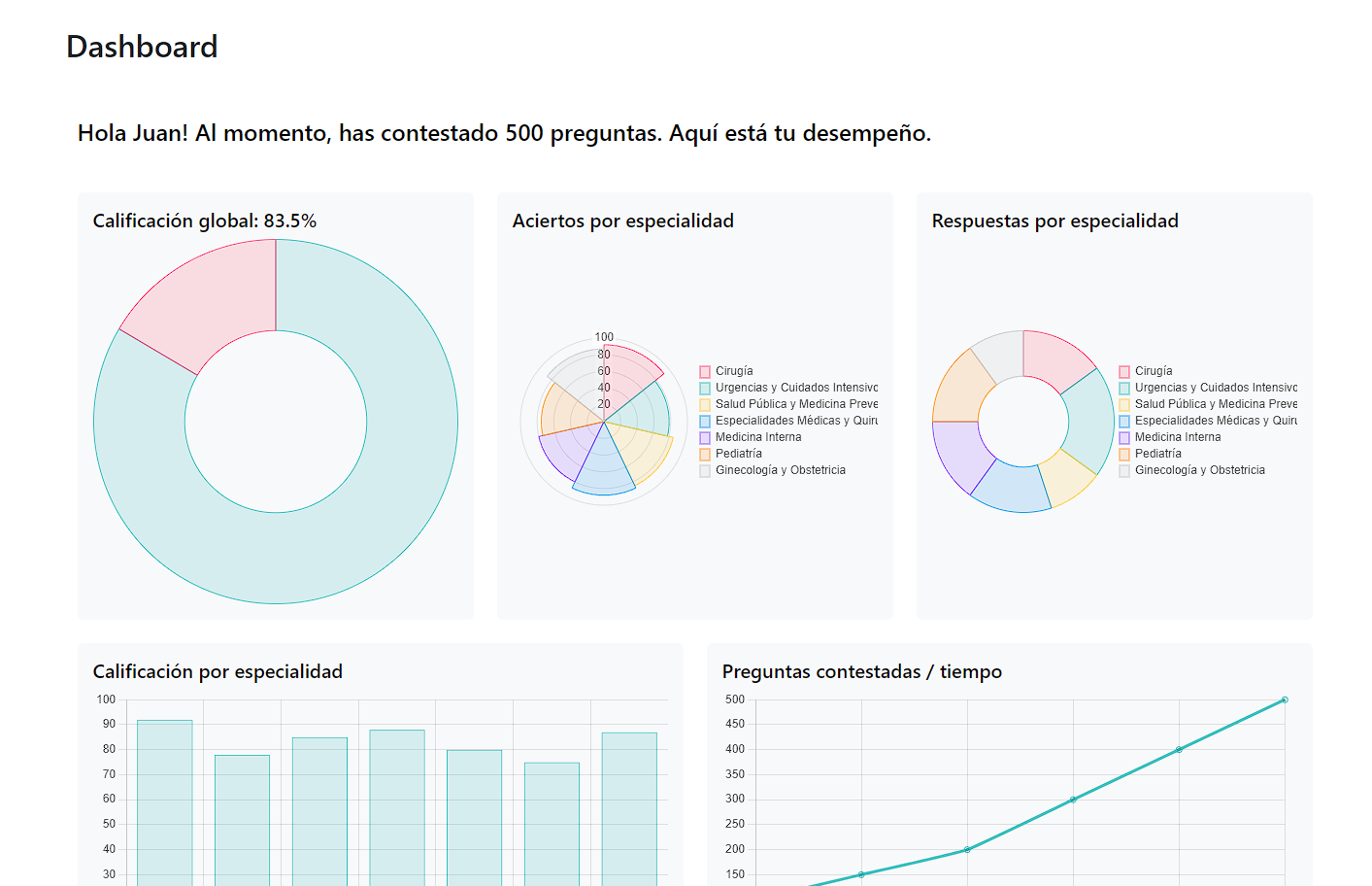
Task: Toggle Salud Pública legend in Aciertos chart
Action: [x=788, y=404]
